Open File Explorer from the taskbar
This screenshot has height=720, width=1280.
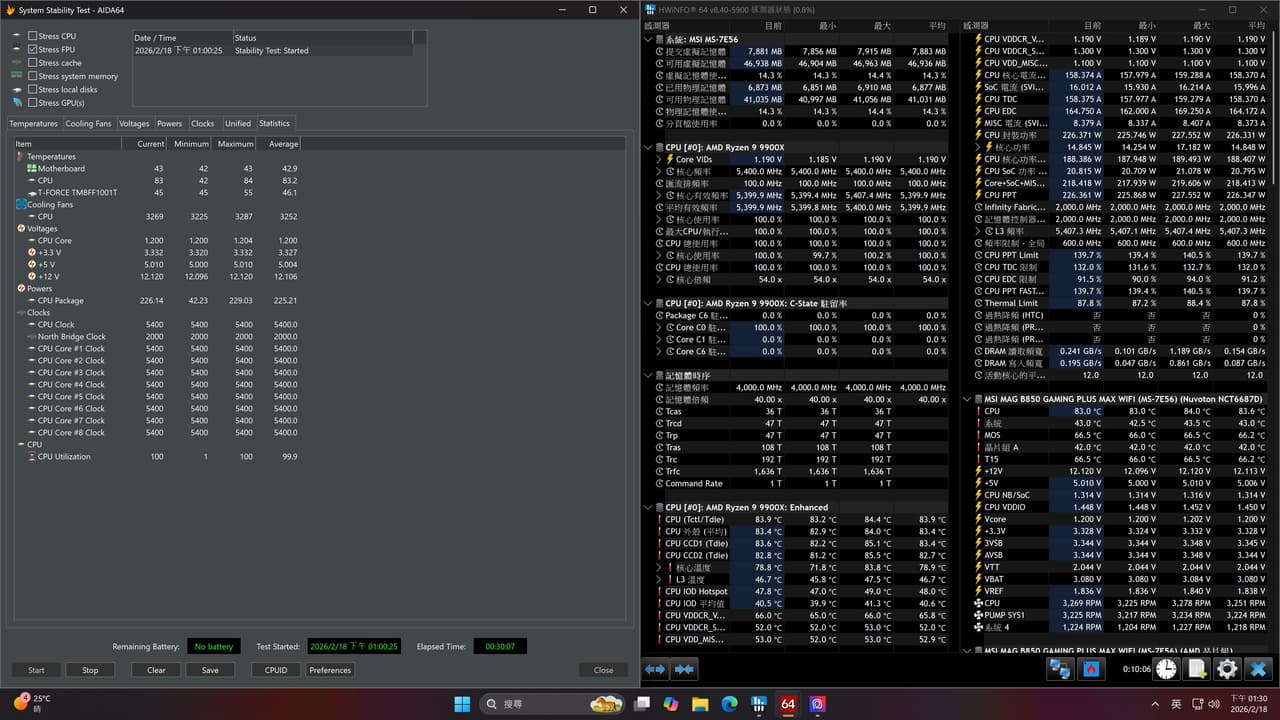pyautogui.click(x=700, y=704)
